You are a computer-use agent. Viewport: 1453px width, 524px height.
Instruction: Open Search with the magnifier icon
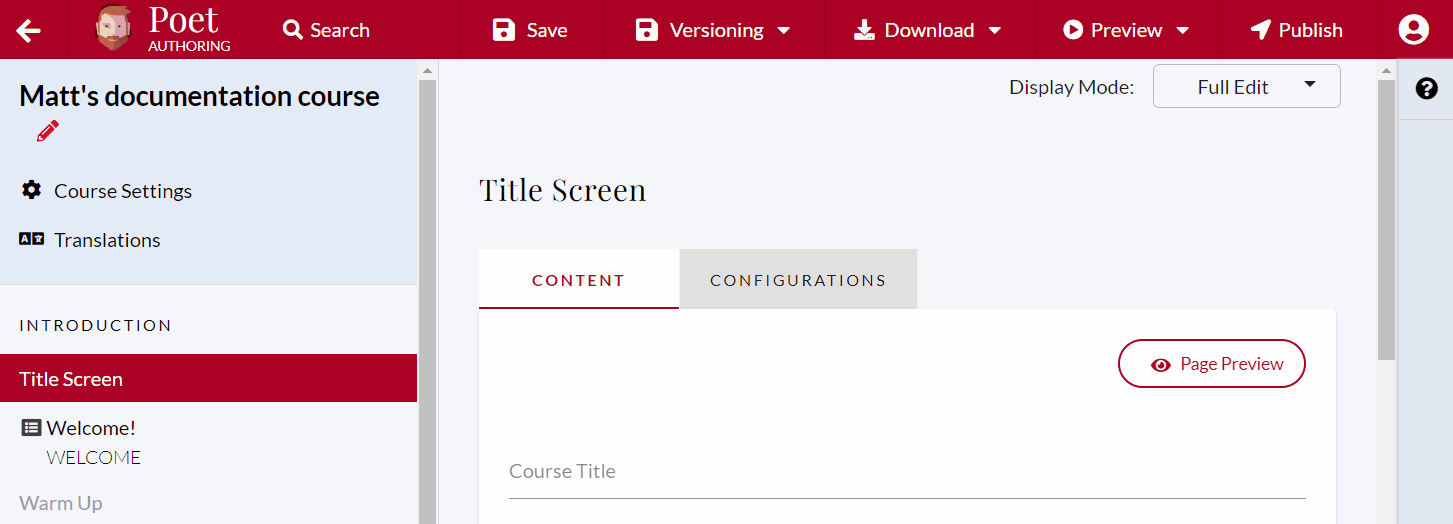(292, 30)
